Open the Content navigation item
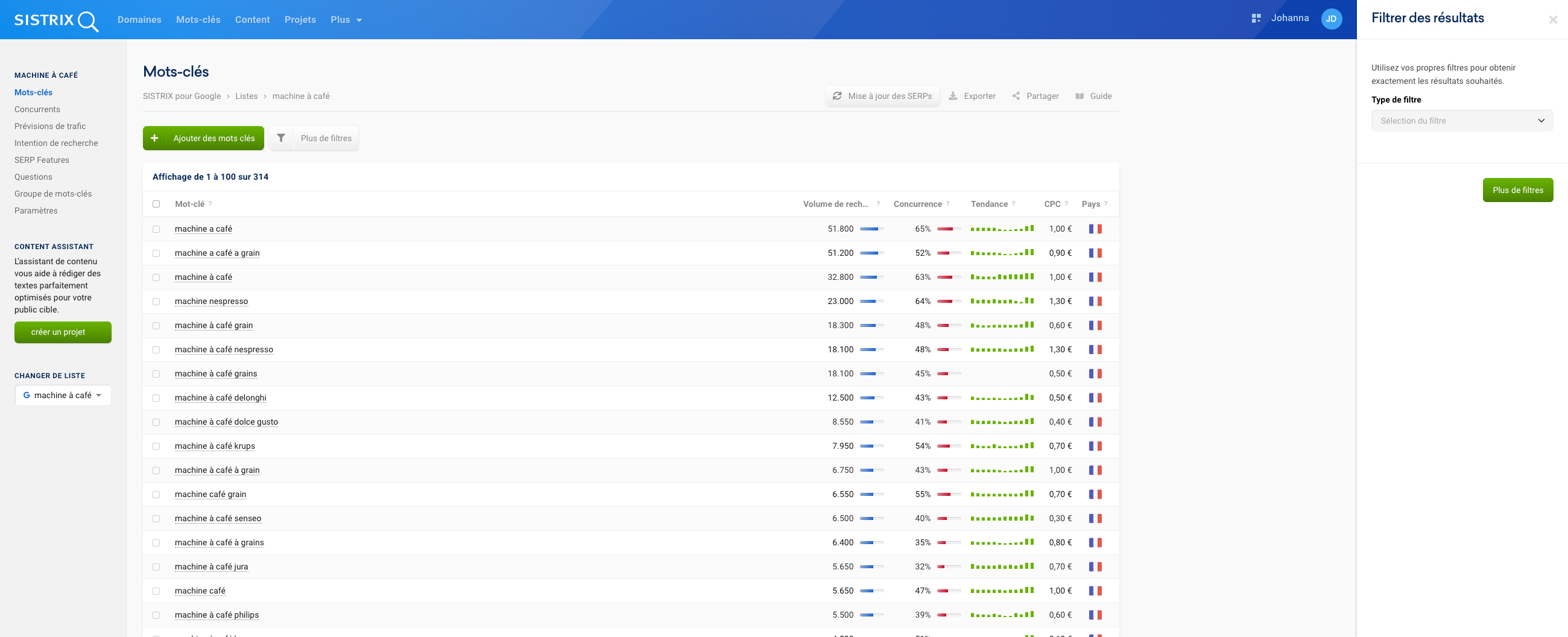This screenshot has width=1568, height=637. click(x=252, y=19)
